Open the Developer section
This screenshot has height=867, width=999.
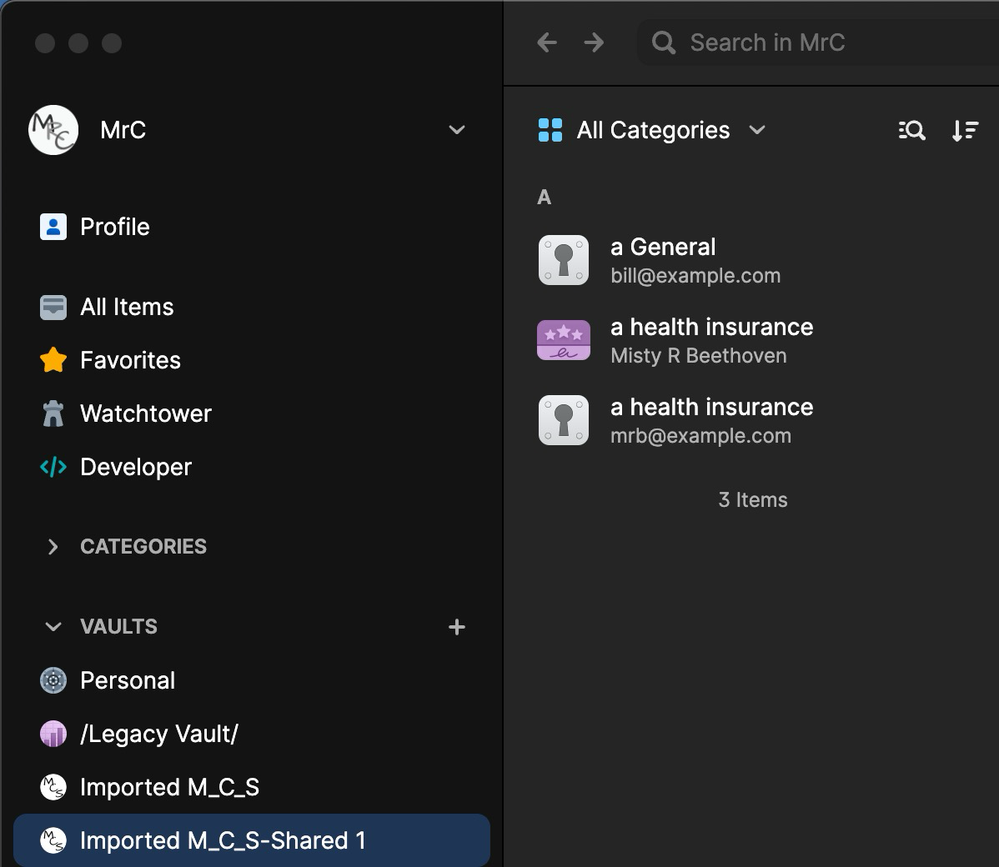pos(135,467)
